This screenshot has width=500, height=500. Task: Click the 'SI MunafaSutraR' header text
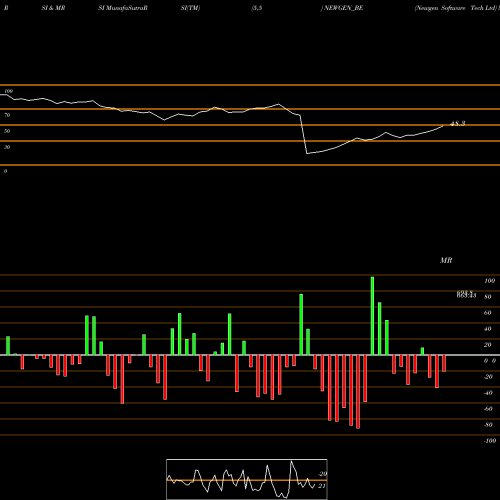tap(123, 8)
